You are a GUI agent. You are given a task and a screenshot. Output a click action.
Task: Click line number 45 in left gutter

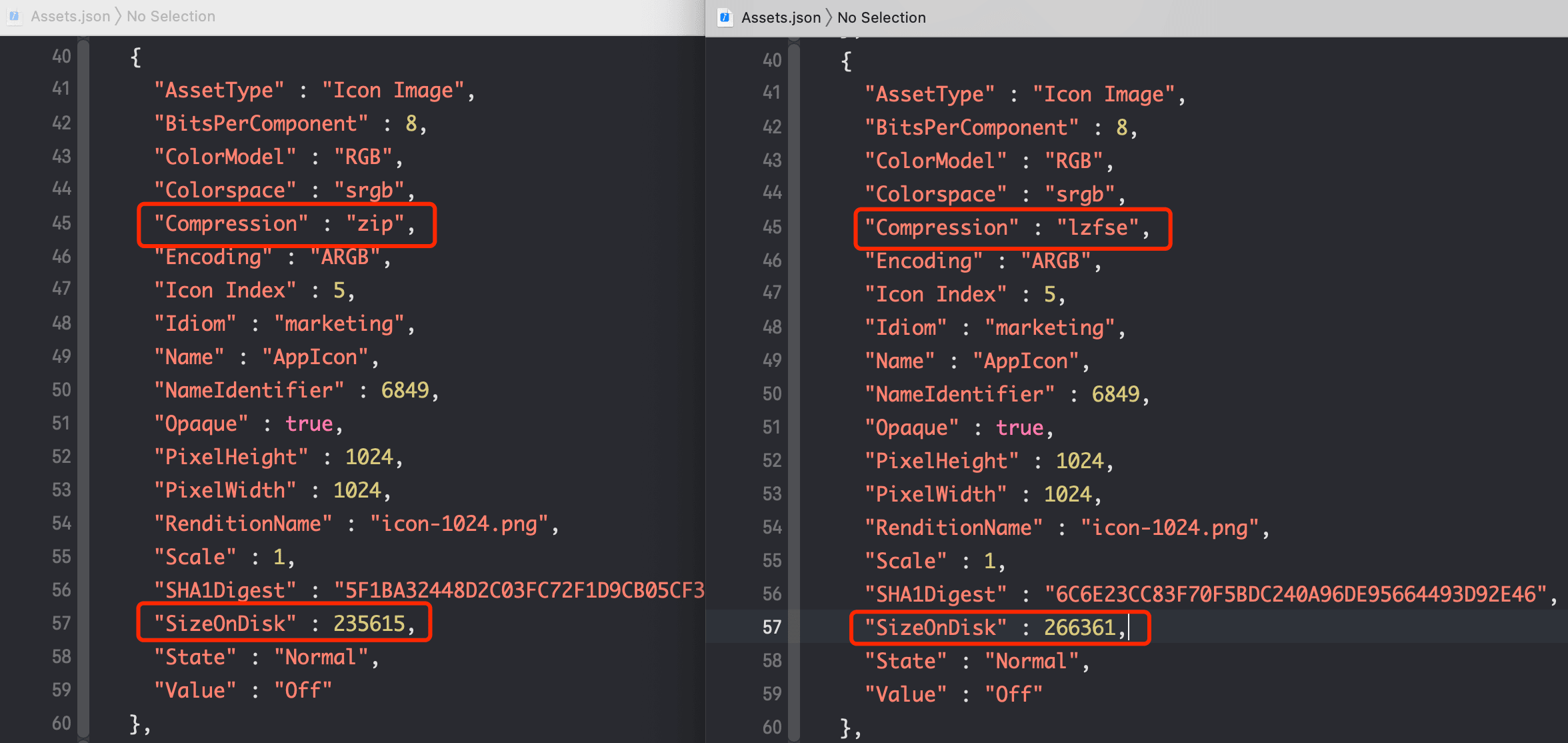61,223
